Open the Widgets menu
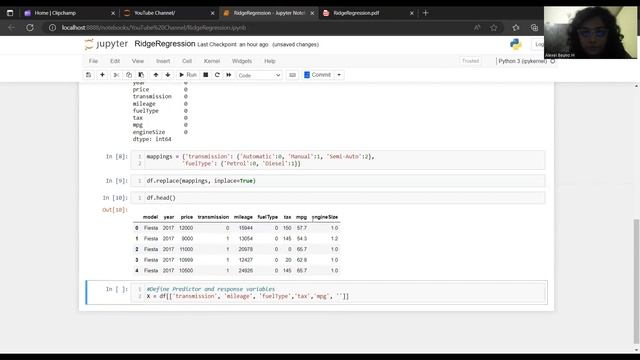 click(x=242, y=61)
